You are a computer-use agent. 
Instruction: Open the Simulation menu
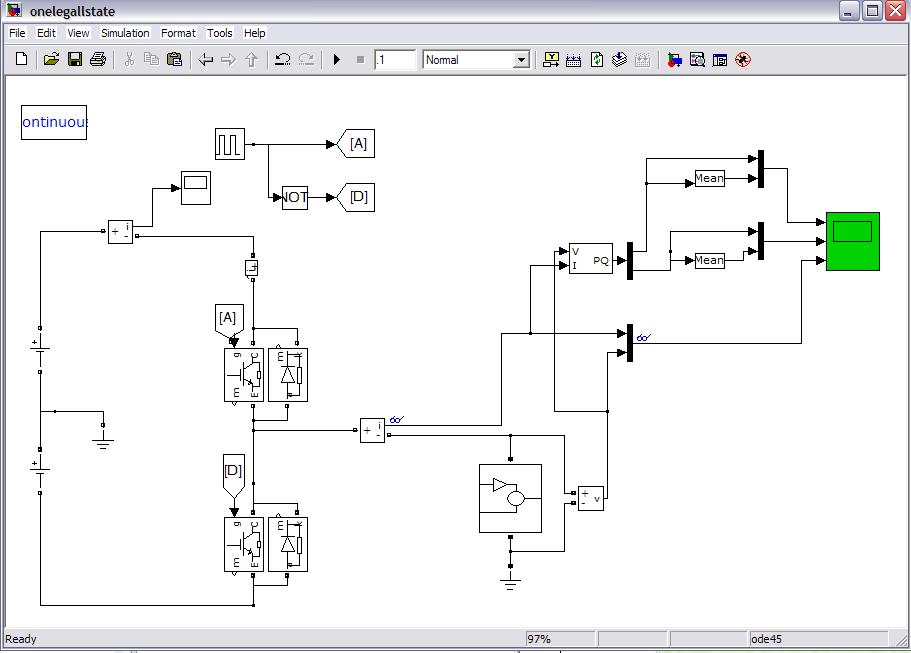125,33
